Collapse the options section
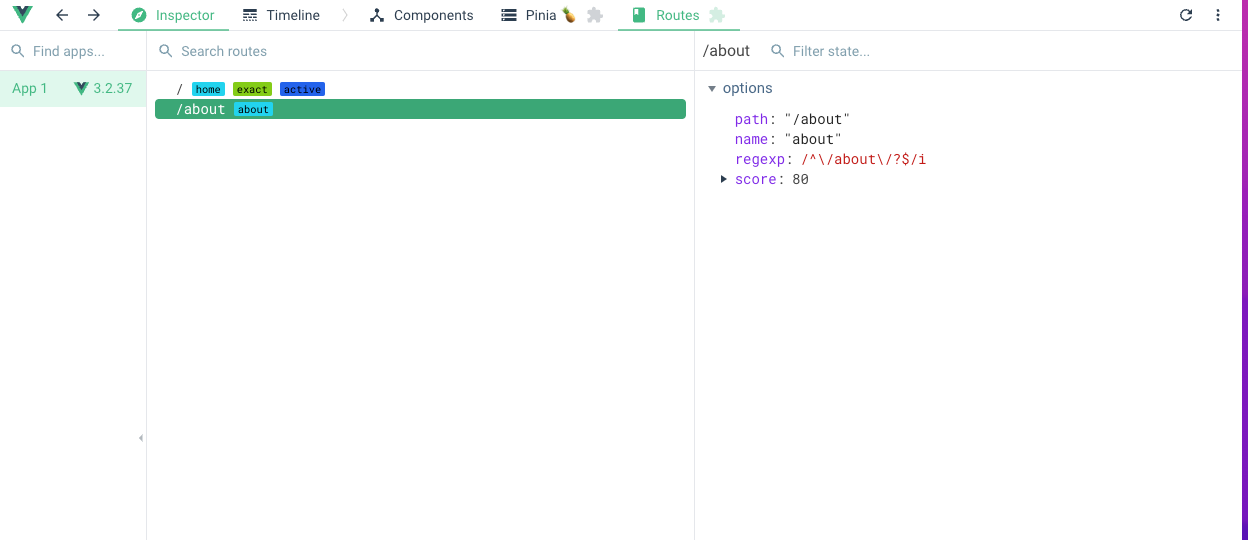Viewport: 1248px width, 540px height. 712,88
